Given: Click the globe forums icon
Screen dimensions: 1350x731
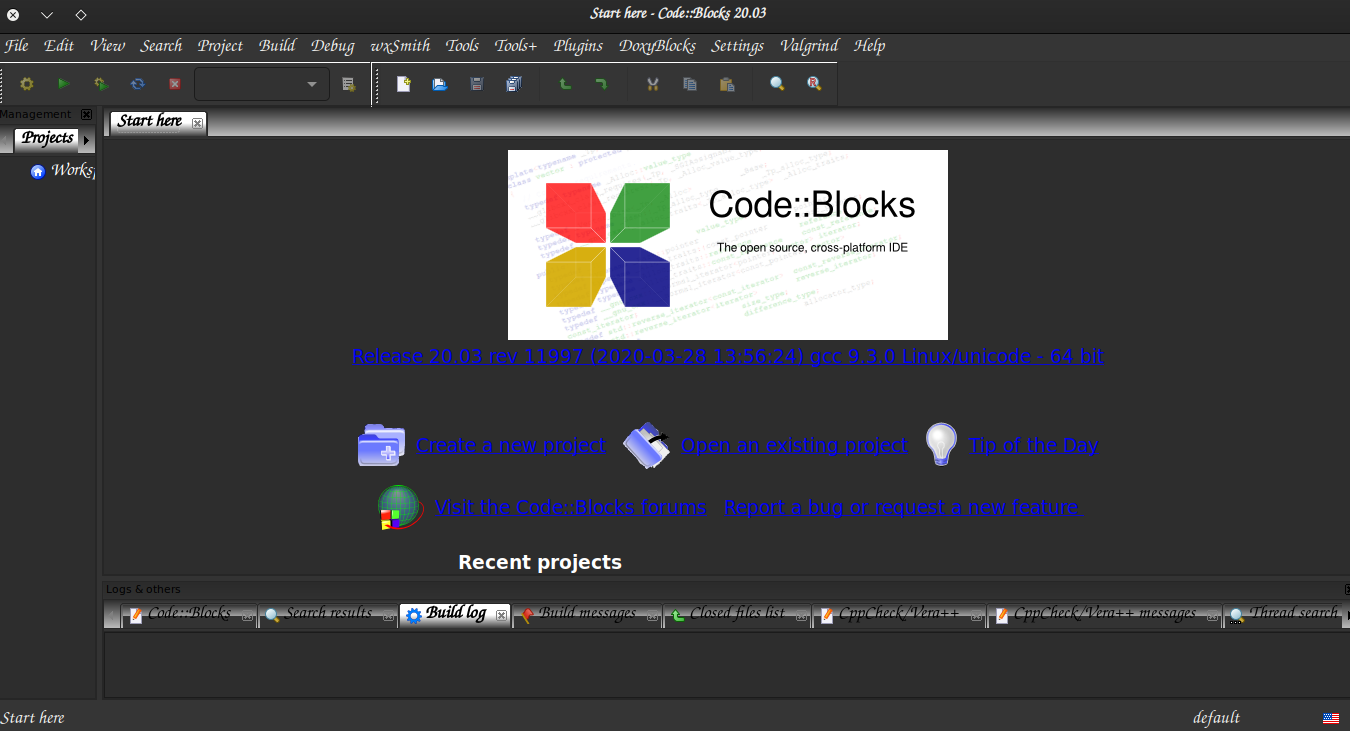Looking at the screenshot, I should click(x=400, y=507).
